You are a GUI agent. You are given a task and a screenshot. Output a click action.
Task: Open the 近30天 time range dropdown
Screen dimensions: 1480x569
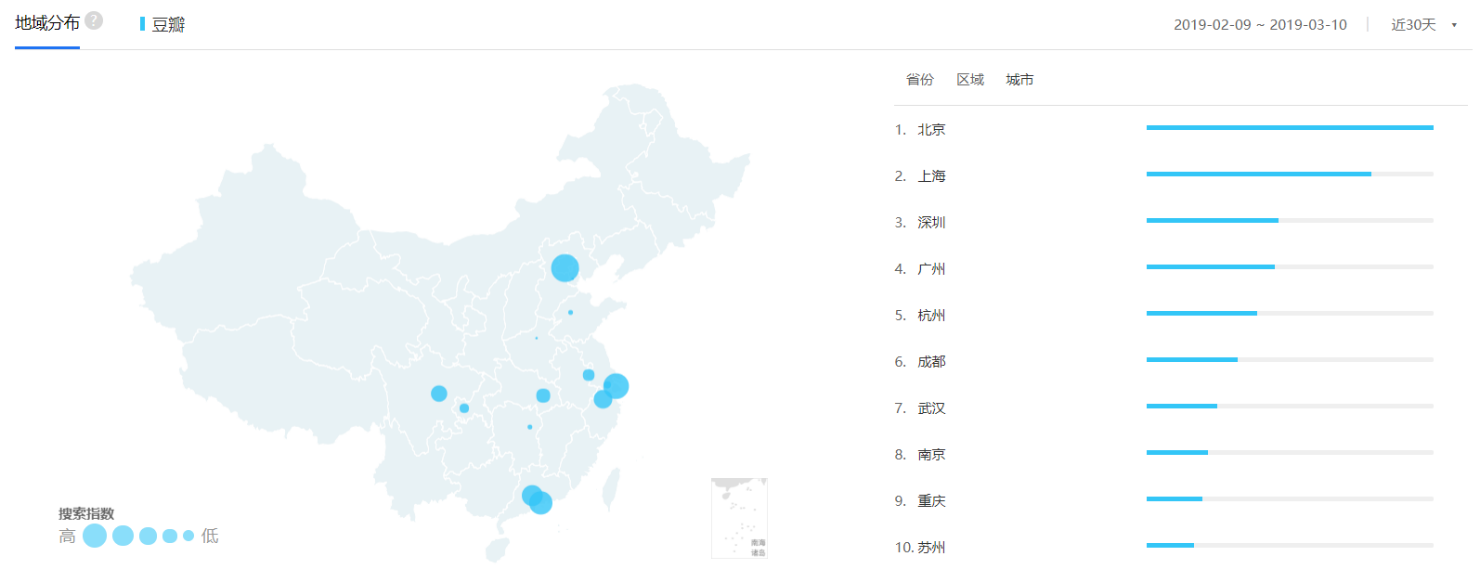click(x=1423, y=25)
